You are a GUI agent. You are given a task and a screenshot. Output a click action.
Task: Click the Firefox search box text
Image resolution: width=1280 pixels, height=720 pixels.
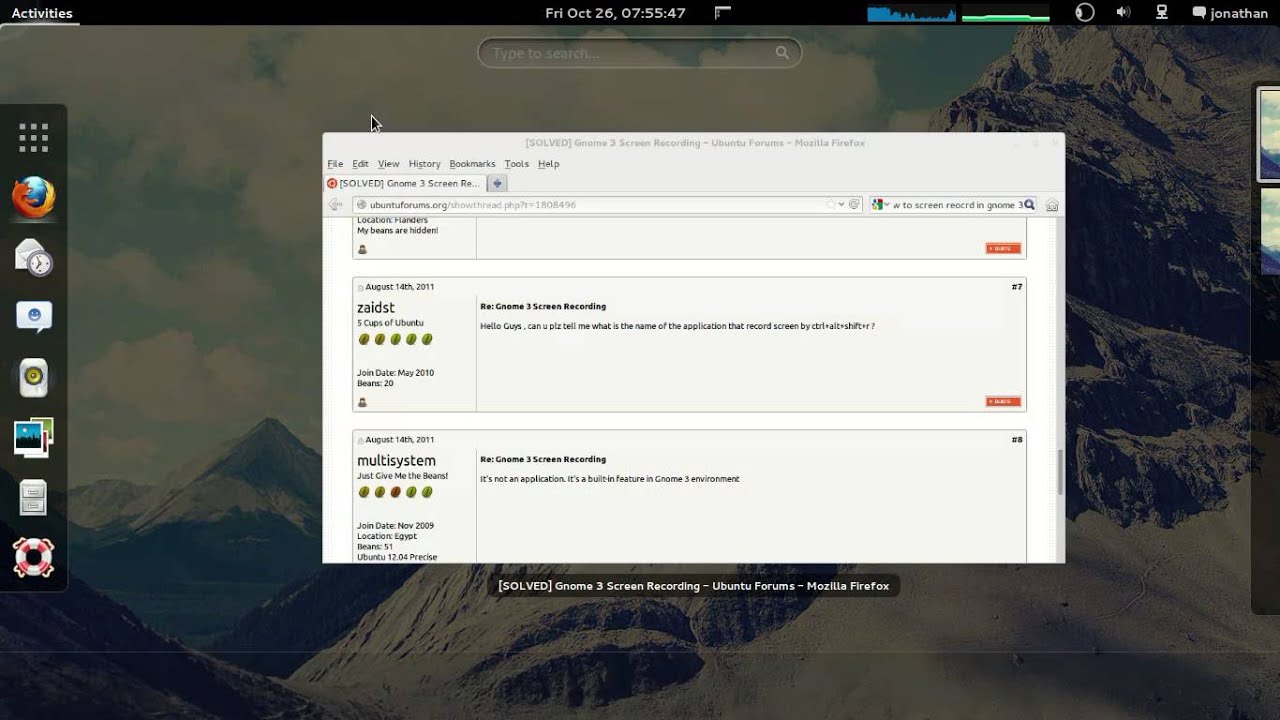pyautogui.click(x=957, y=205)
